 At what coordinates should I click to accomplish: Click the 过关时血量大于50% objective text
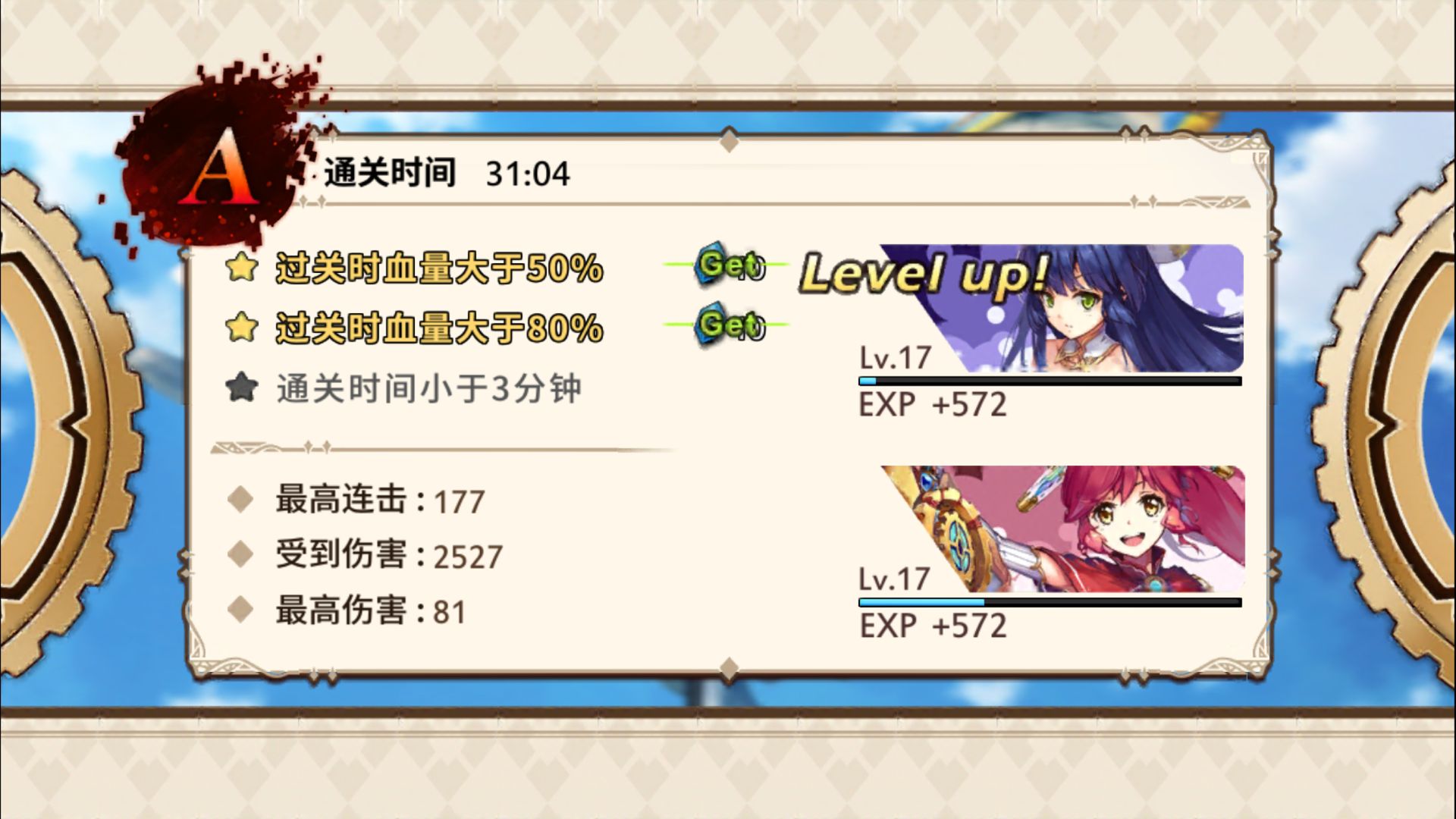point(440,268)
